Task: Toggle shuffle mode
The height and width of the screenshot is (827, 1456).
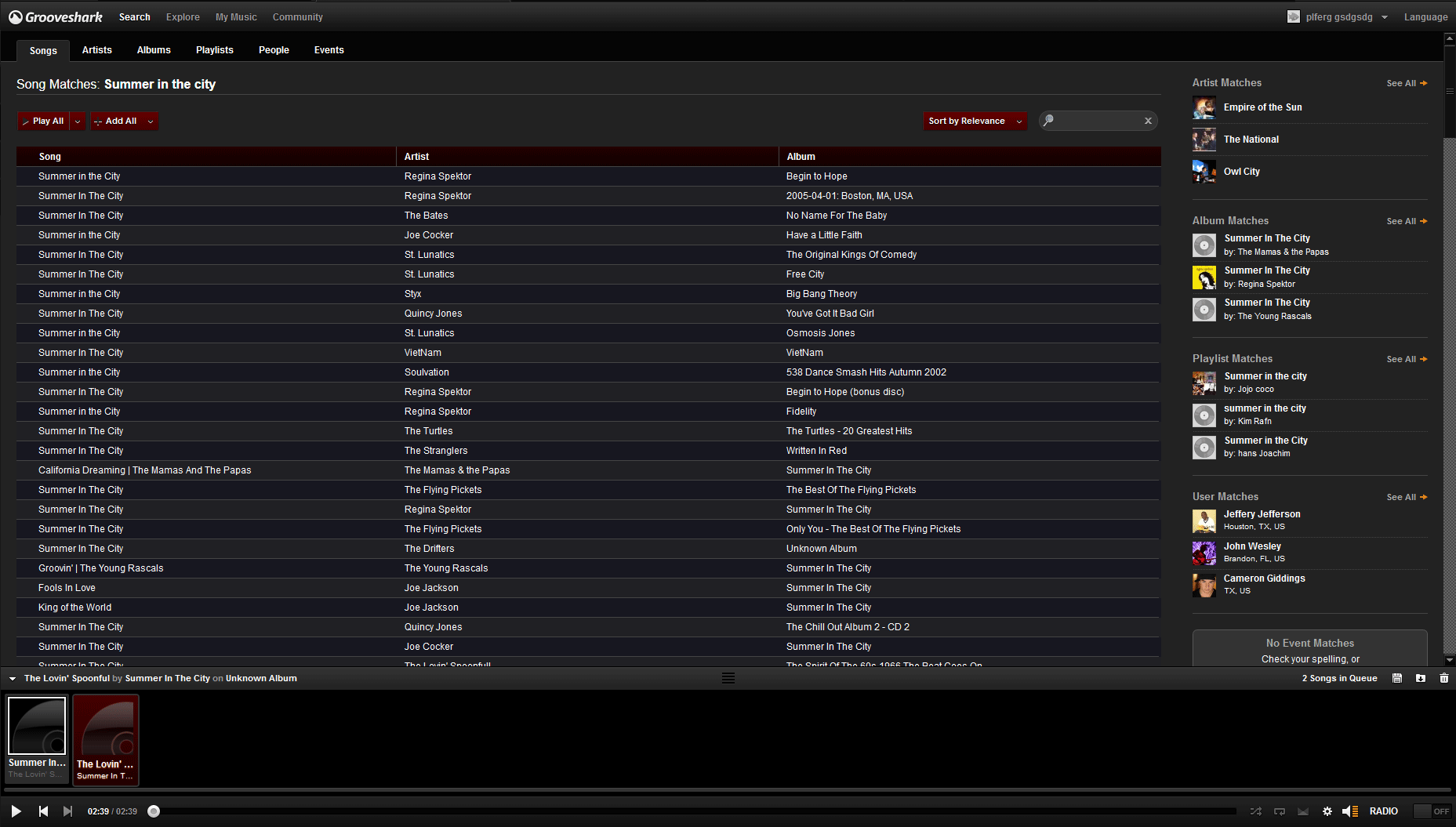Action: 1255,811
